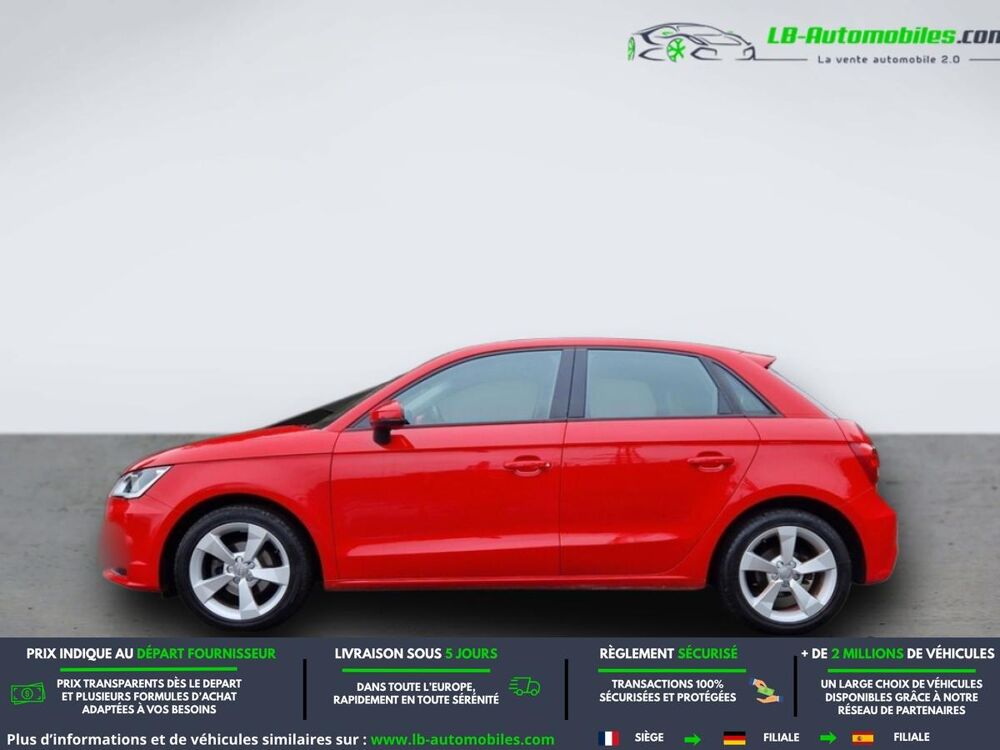This screenshot has height=750, width=1000.
Task: Click the green car logo graphic
Action: (x=690, y=43)
